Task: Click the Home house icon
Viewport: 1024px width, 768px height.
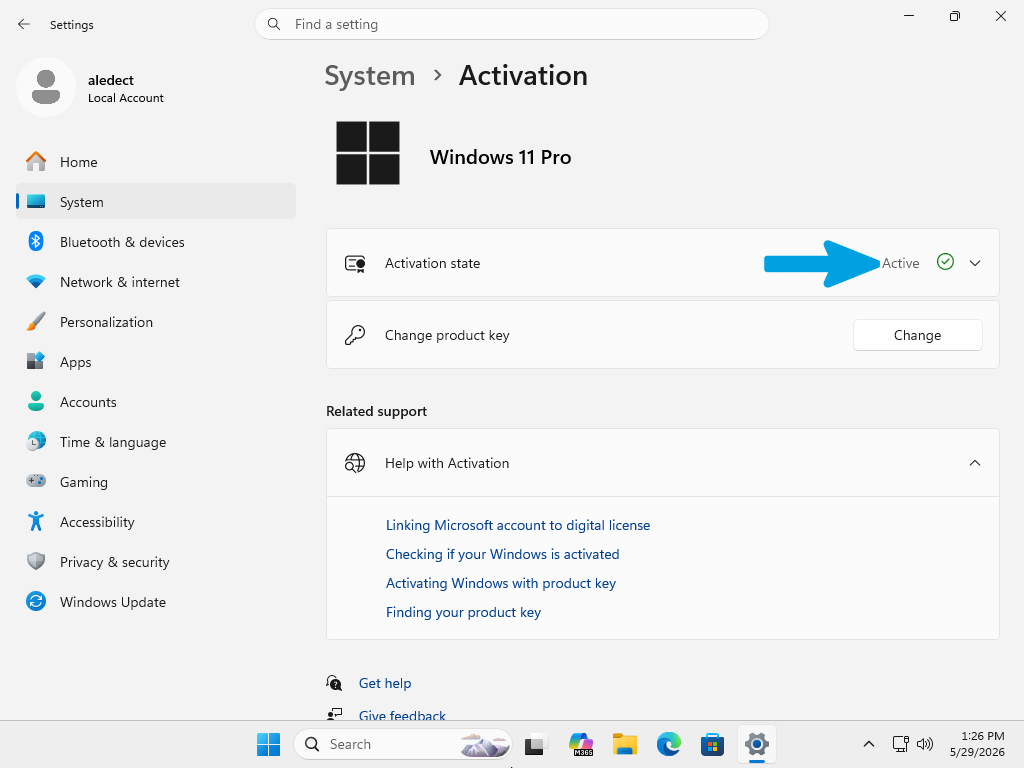Action: [x=36, y=161]
